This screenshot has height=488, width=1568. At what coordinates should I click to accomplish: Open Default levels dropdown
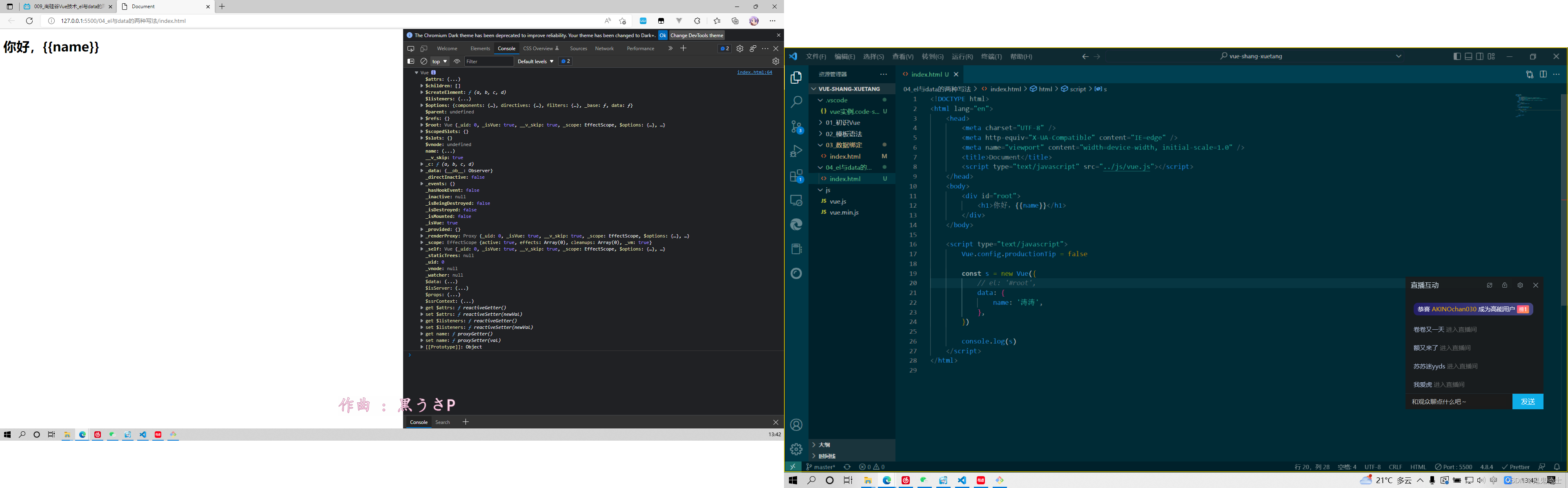tap(535, 62)
